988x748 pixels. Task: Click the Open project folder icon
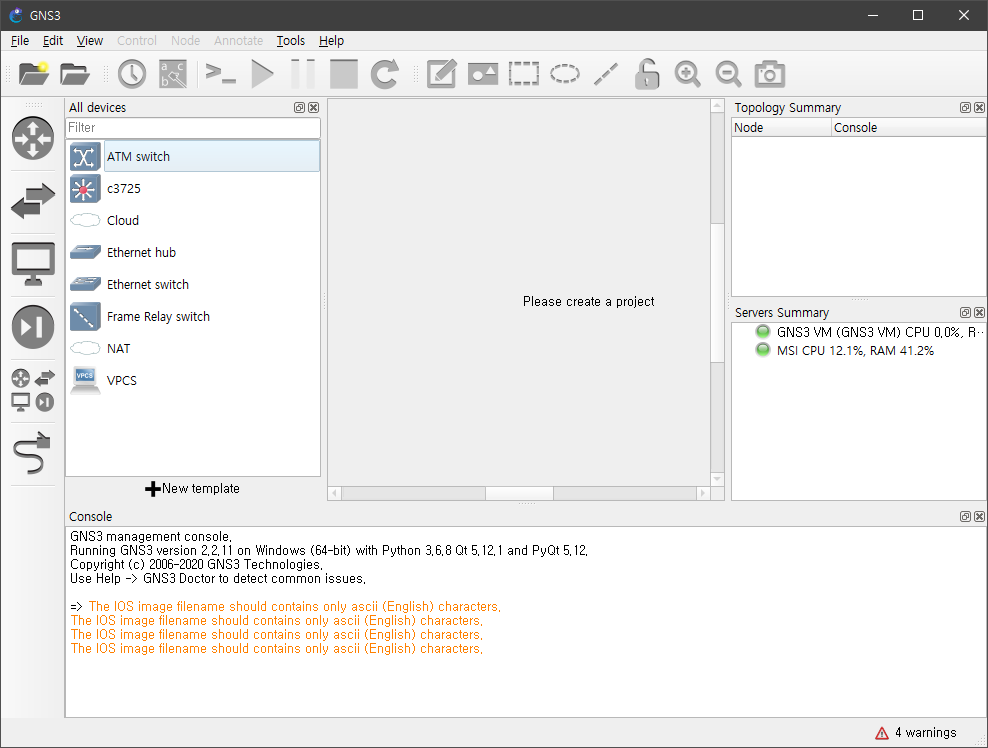point(75,74)
